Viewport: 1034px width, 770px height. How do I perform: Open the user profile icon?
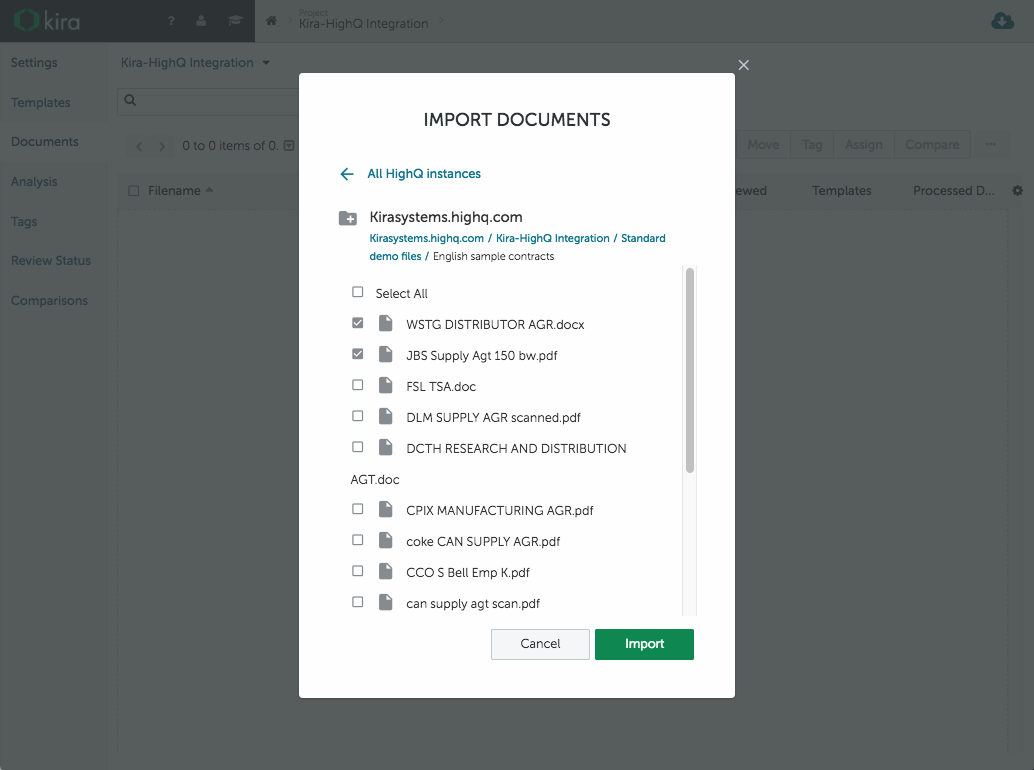[201, 21]
